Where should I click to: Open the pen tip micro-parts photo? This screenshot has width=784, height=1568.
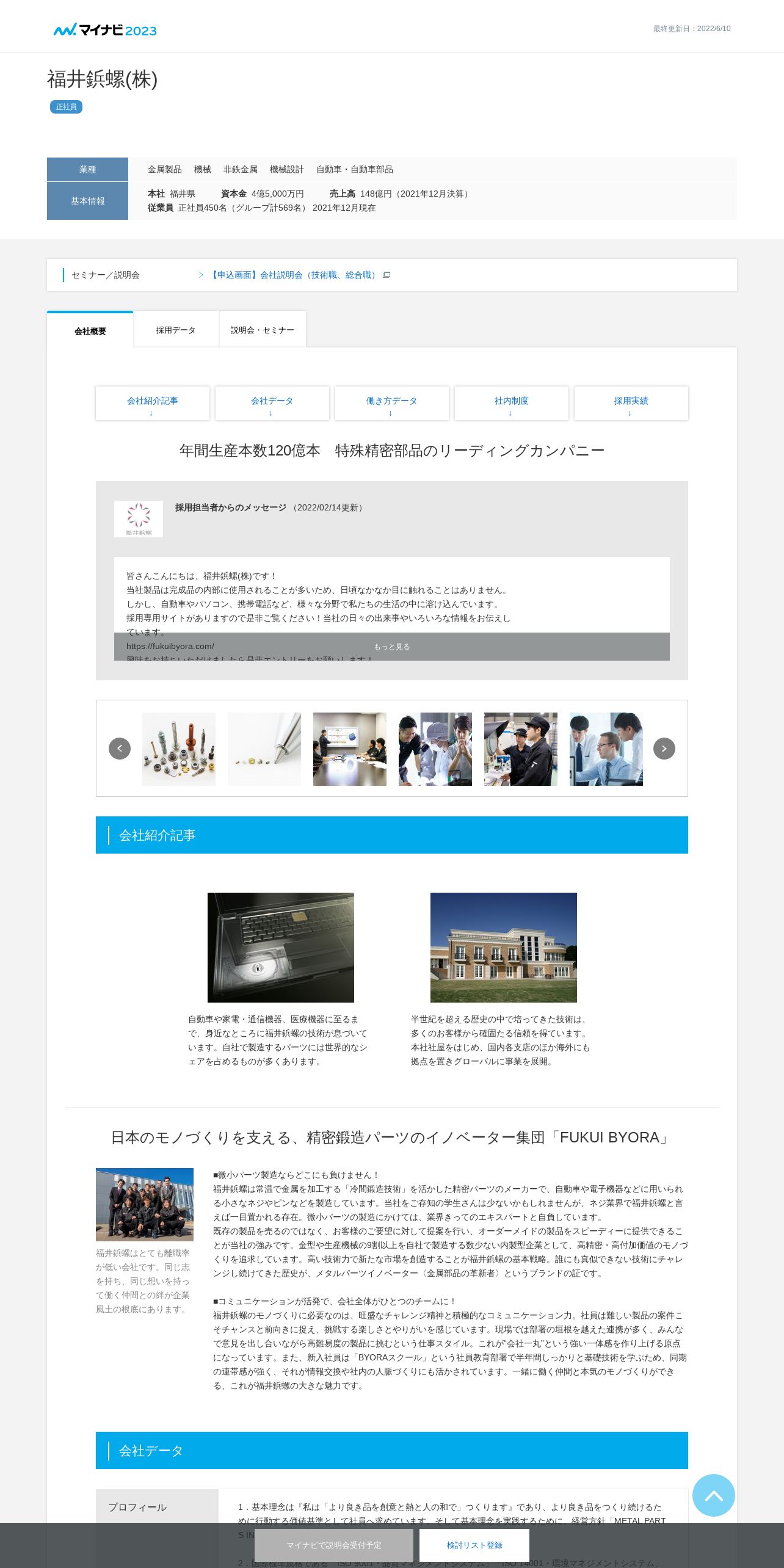pos(264,749)
